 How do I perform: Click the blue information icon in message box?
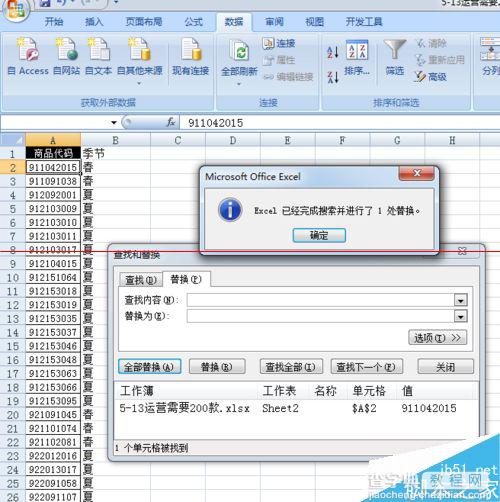point(230,210)
